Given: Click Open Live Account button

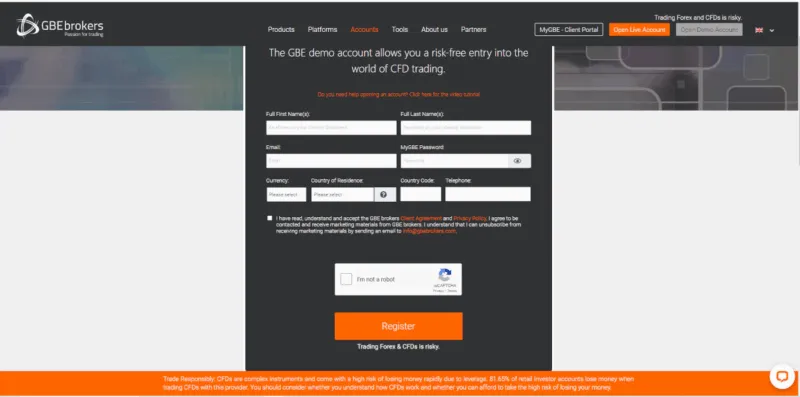Looking at the screenshot, I should click(x=639, y=30).
